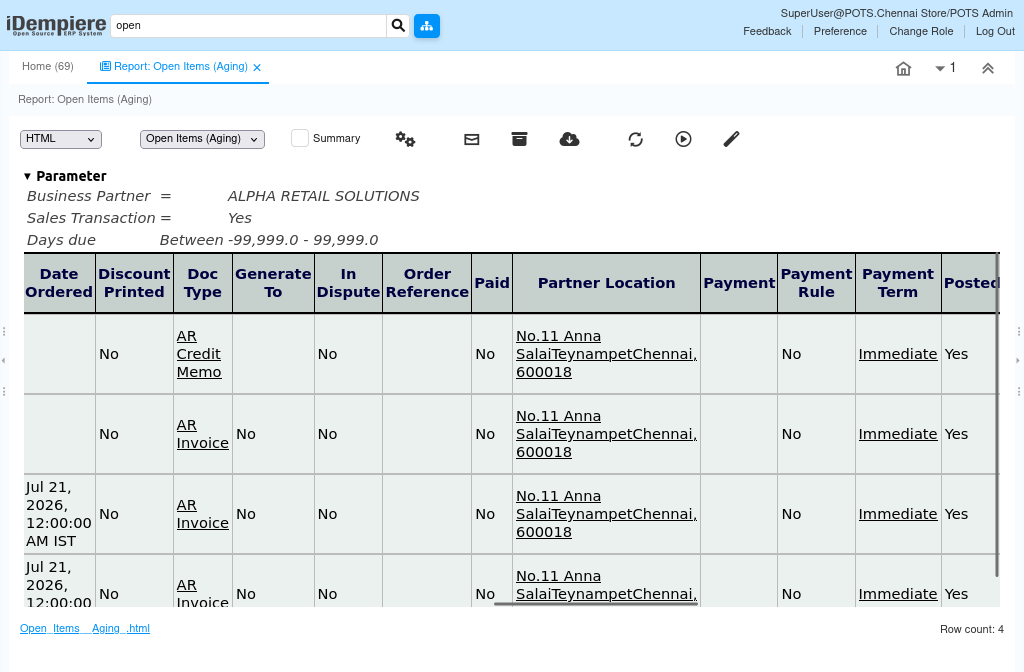Switch to the Home (69) tab
The height and width of the screenshot is (672, 1024).
coord(48,67)
